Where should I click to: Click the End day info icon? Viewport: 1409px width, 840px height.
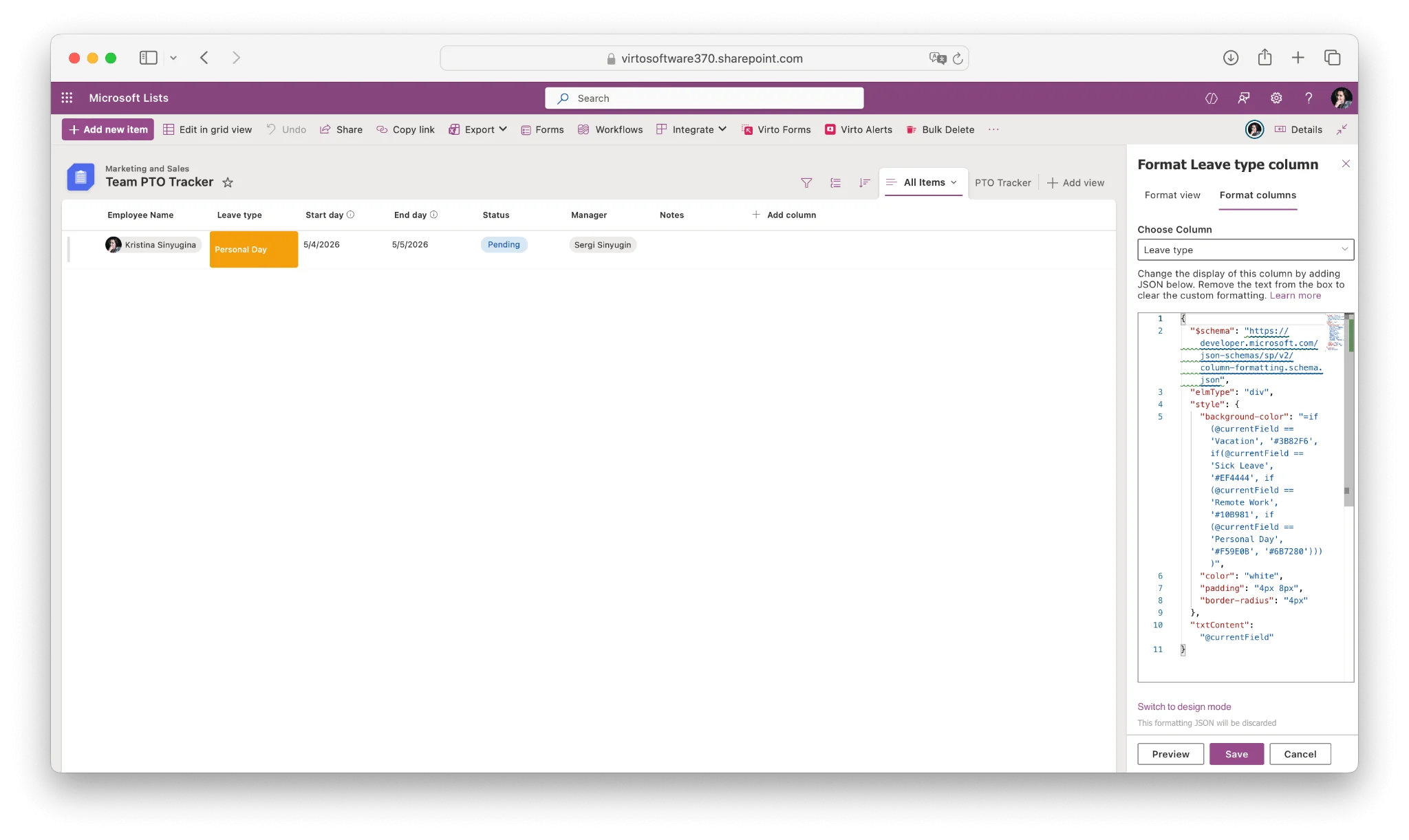tap(434, 215)
